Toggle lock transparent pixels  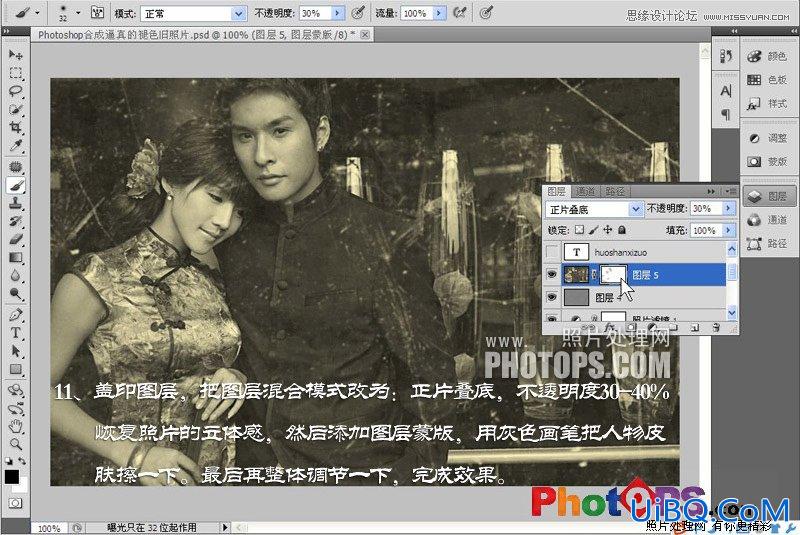(579, 230)
